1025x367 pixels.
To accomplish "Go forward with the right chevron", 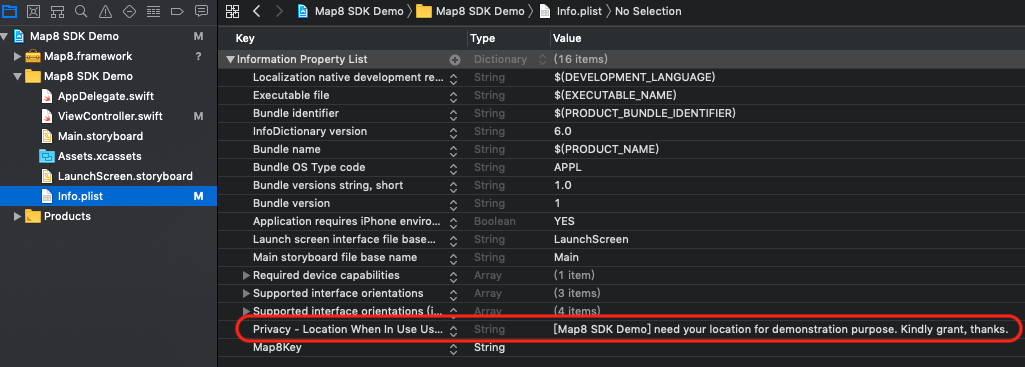I will click(279, 10).
